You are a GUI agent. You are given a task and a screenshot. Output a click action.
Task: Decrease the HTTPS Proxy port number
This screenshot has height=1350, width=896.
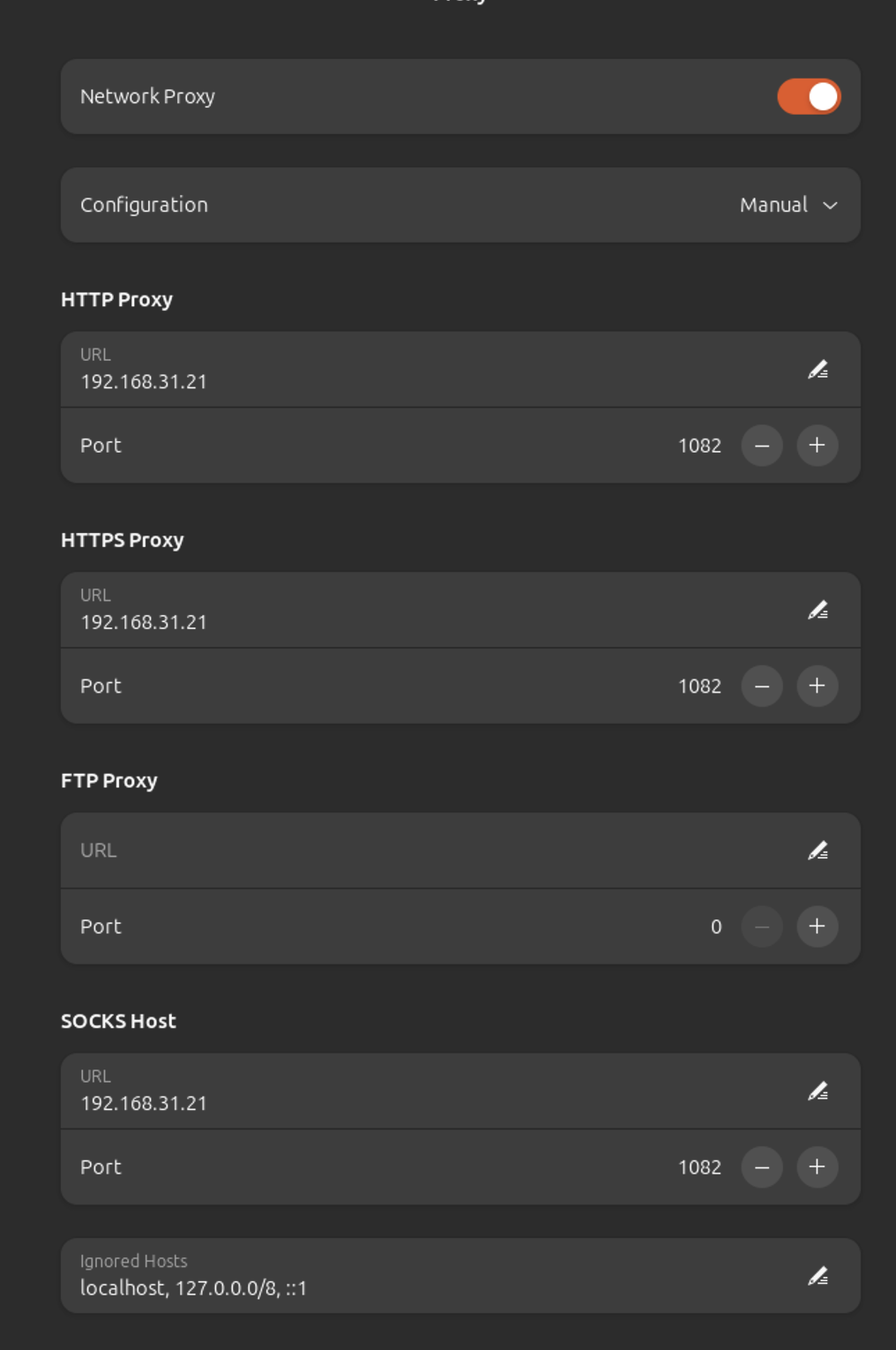click(762, 686)
